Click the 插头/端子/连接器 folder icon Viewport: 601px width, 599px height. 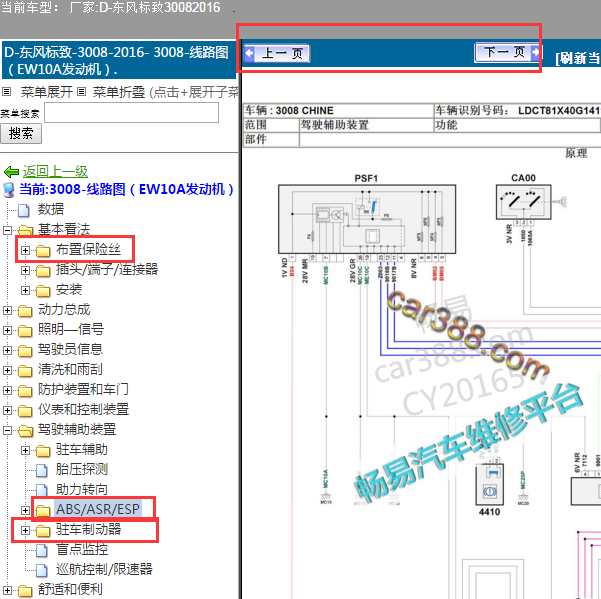[x=43, y=271]
